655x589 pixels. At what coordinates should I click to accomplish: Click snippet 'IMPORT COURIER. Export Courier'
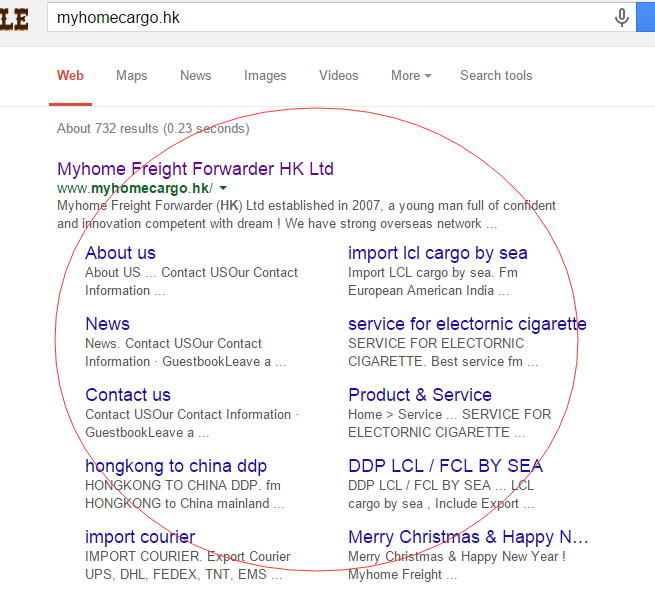coord(188,556)
